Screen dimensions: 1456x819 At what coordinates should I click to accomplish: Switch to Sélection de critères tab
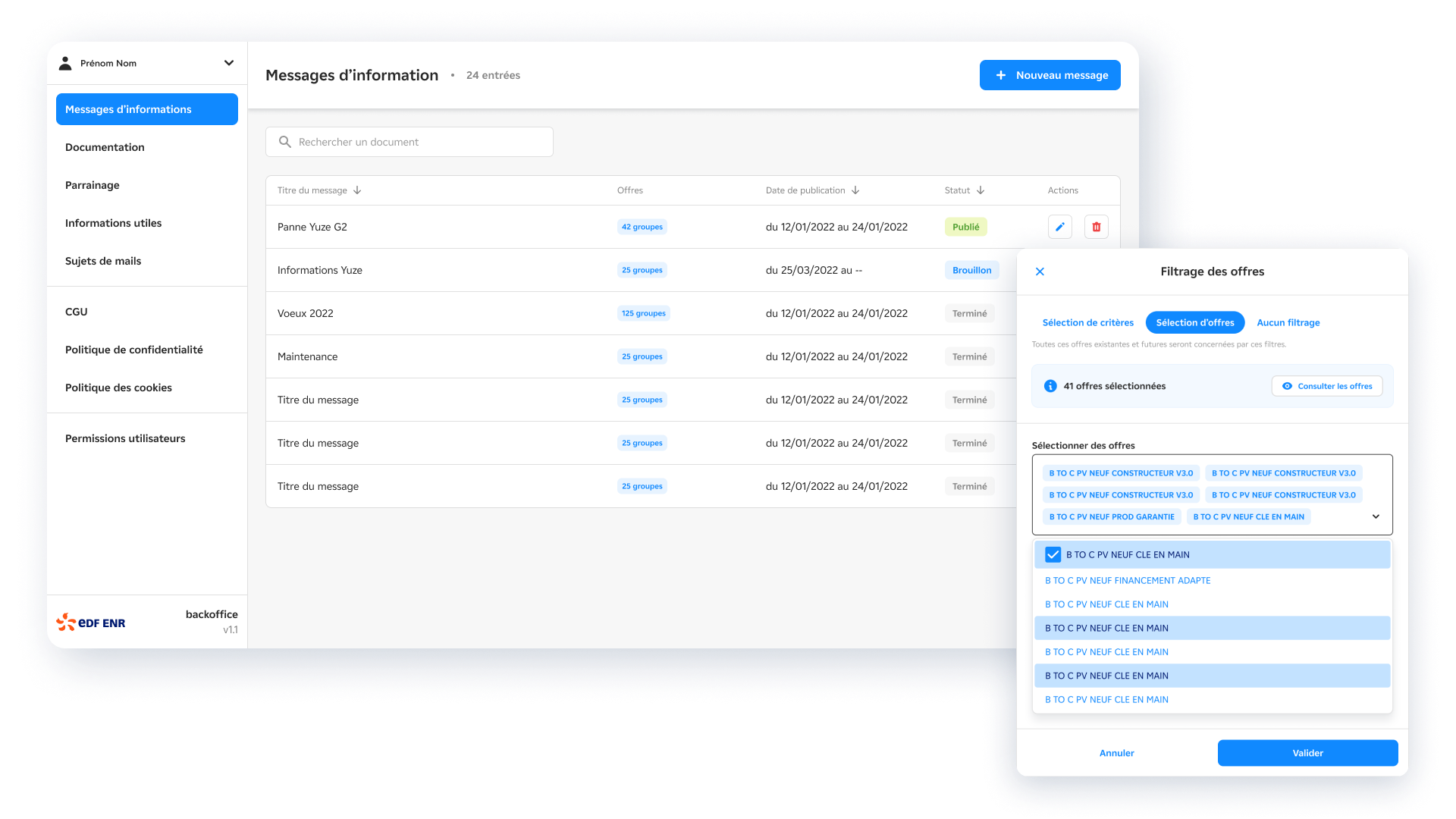[x=1088, y=322]
